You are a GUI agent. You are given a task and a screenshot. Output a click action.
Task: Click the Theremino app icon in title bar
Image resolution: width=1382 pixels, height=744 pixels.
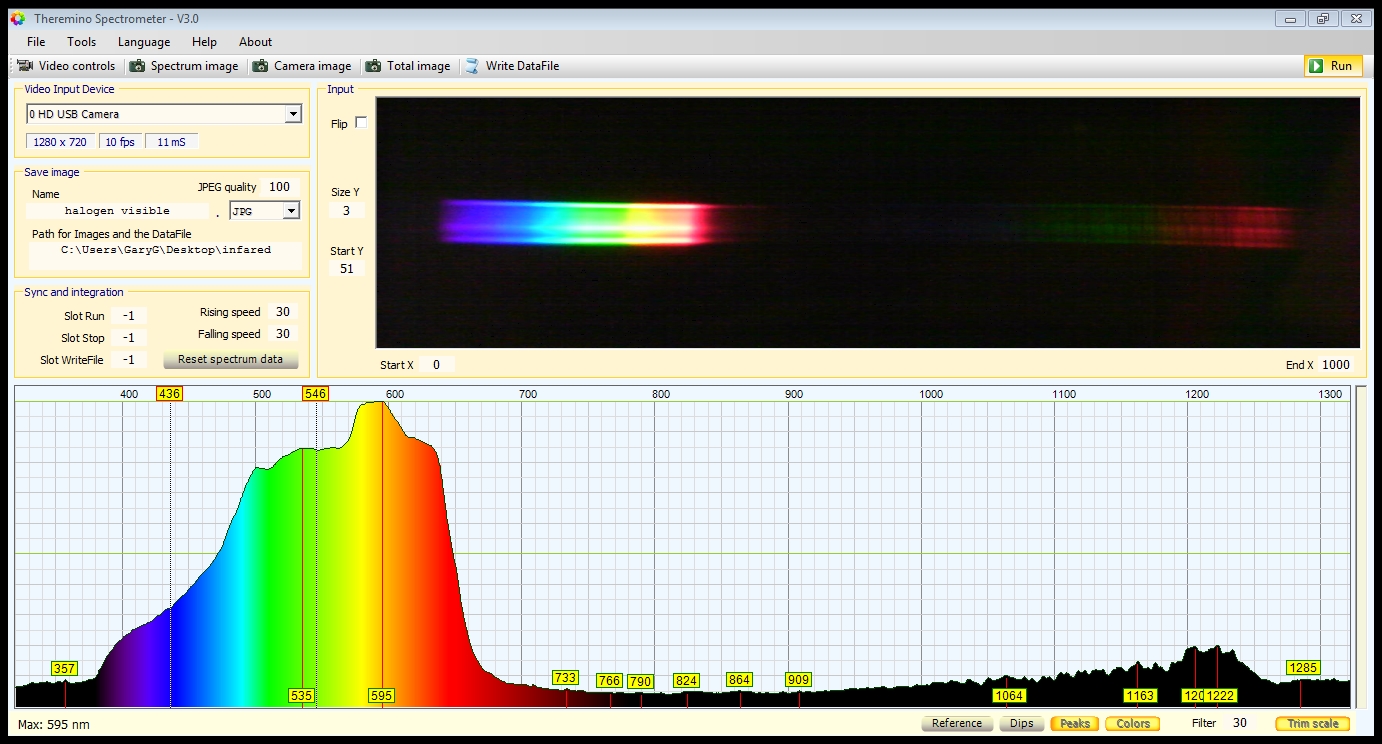(17, 19)
